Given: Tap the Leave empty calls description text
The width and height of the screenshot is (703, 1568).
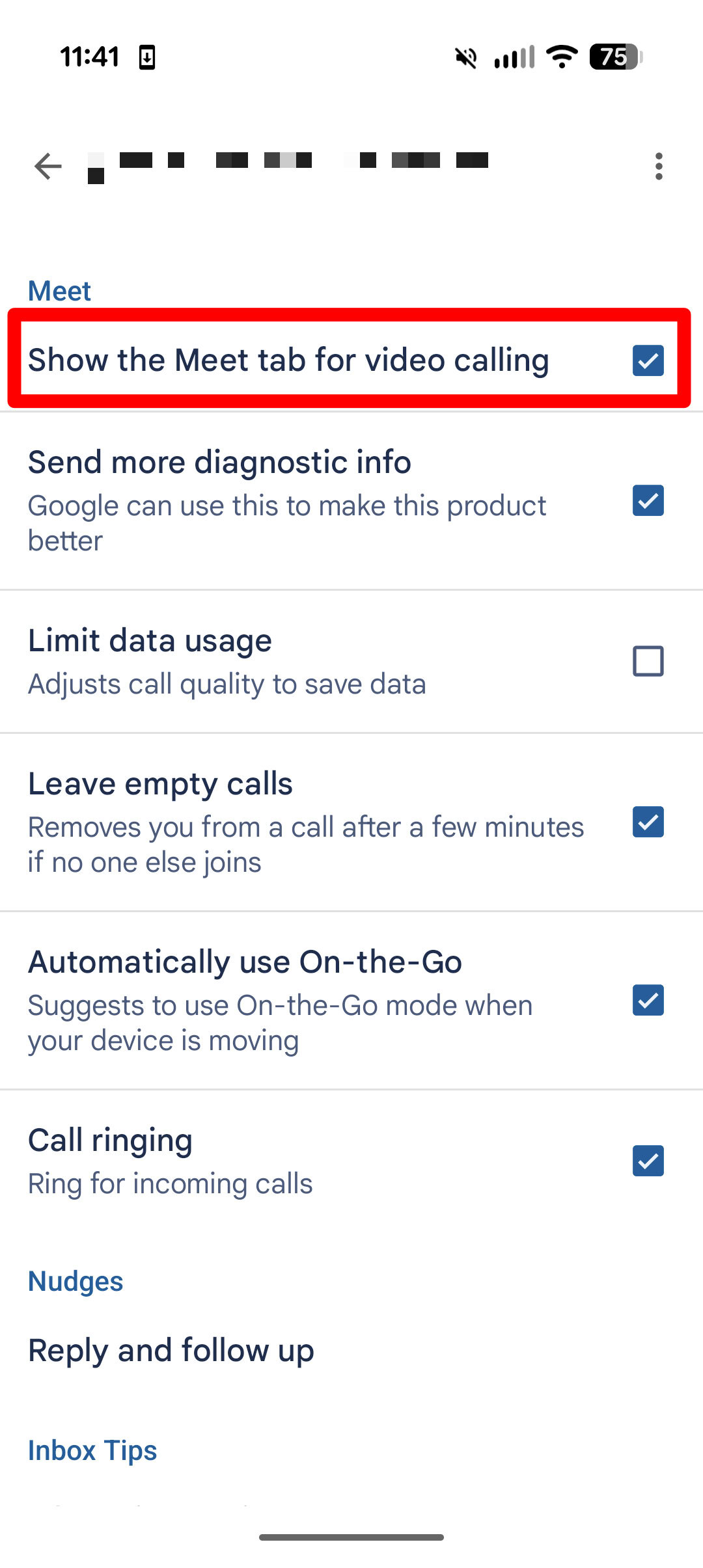Looking at the screenshot, I should 306,845.
